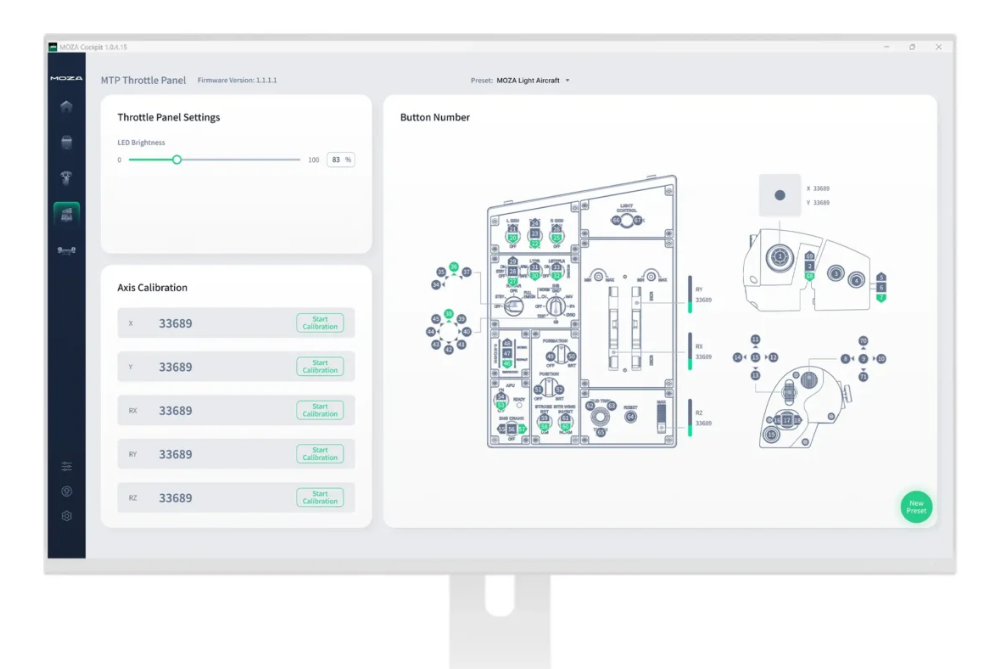Click button 4 on throttle grip

[856, 280]
